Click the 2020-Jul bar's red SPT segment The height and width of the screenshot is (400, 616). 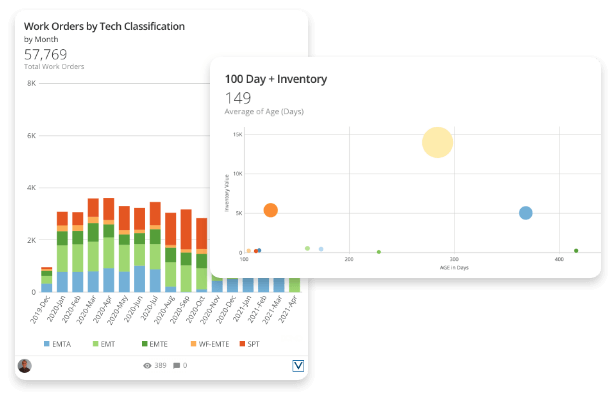pyautogui.click(x=155, y=214)
